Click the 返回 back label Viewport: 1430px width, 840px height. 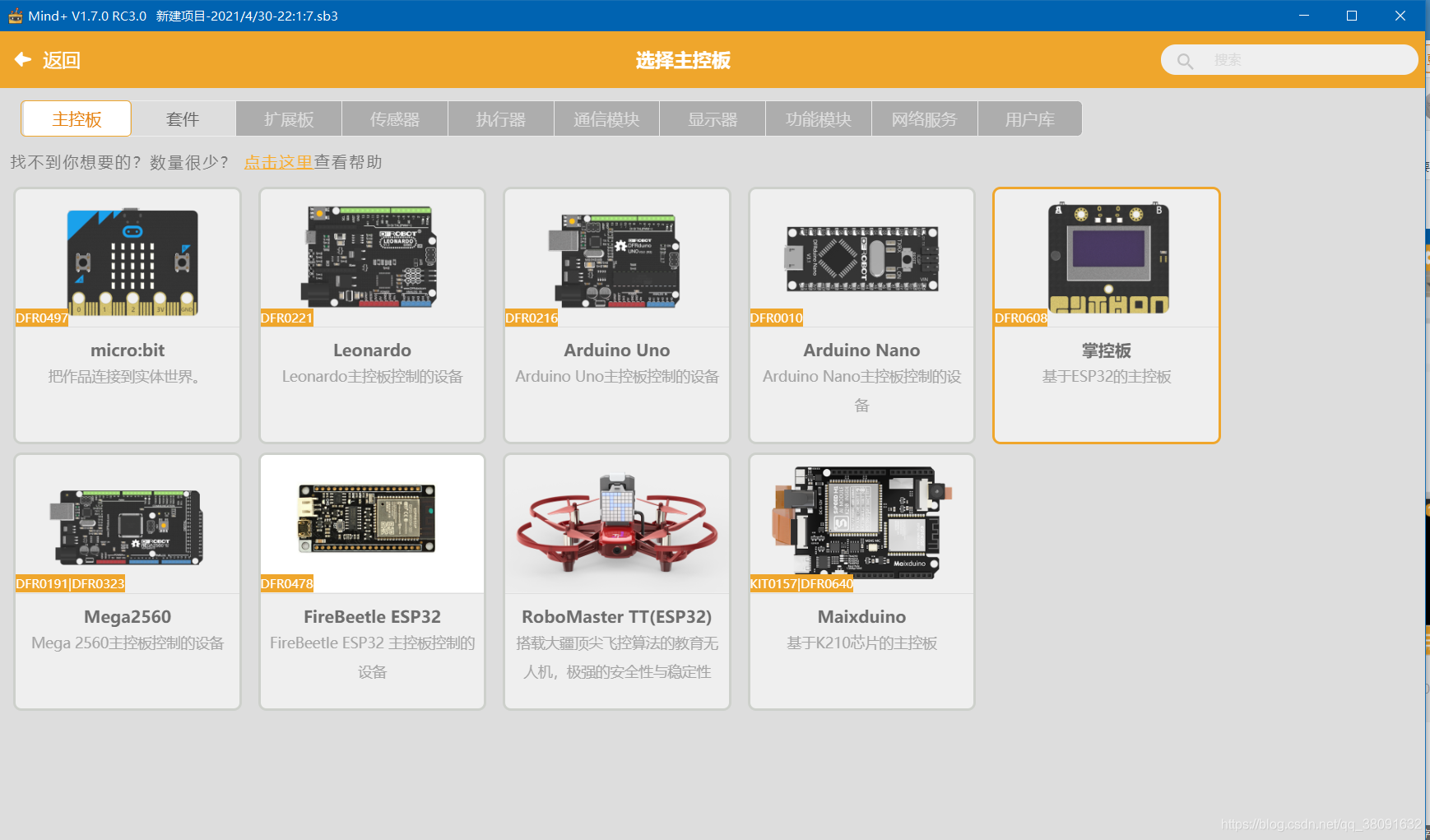coord(61,60)
